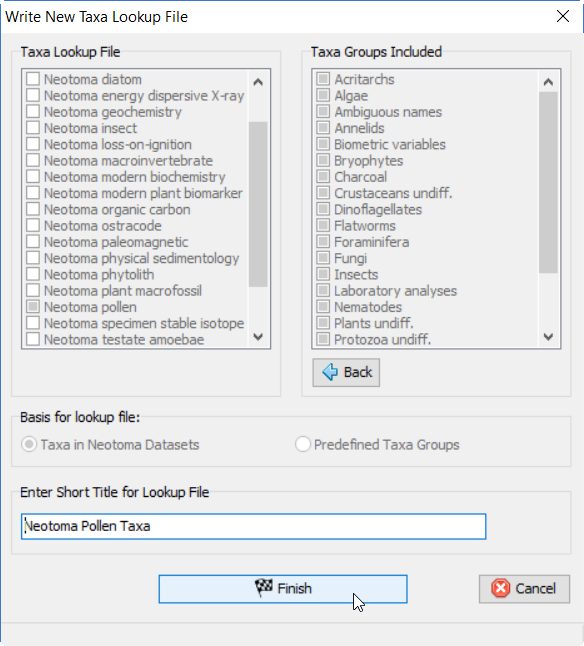Image resolution: width=584 pixels, height=646 pixels.
Task: Toggle the Charcoal taxa group checkbox
Action: click(323, 177)
